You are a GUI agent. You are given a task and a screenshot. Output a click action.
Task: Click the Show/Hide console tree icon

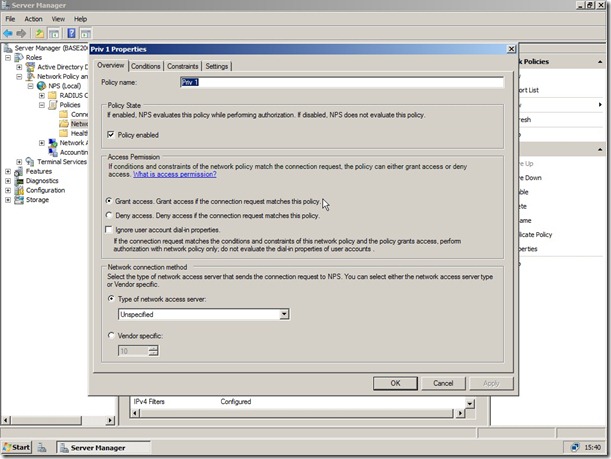click(54, 34)
